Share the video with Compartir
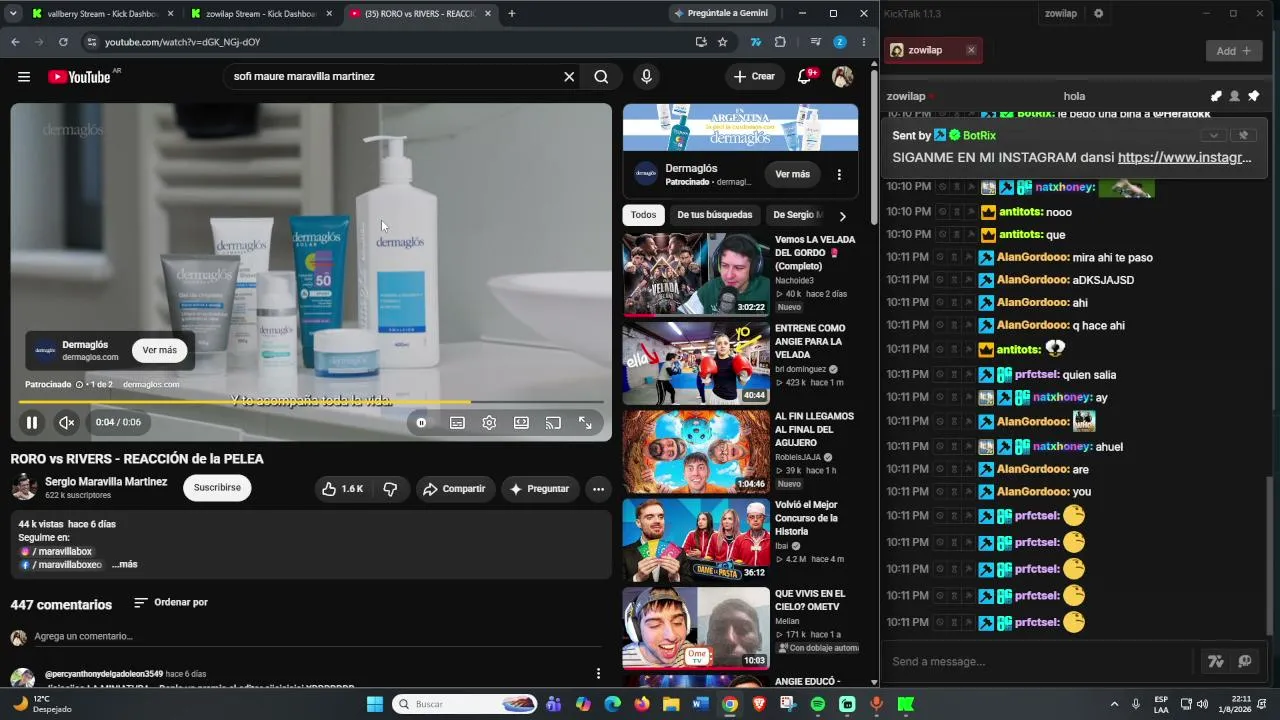The image size is (1280, 720). [x=454, y=489]
